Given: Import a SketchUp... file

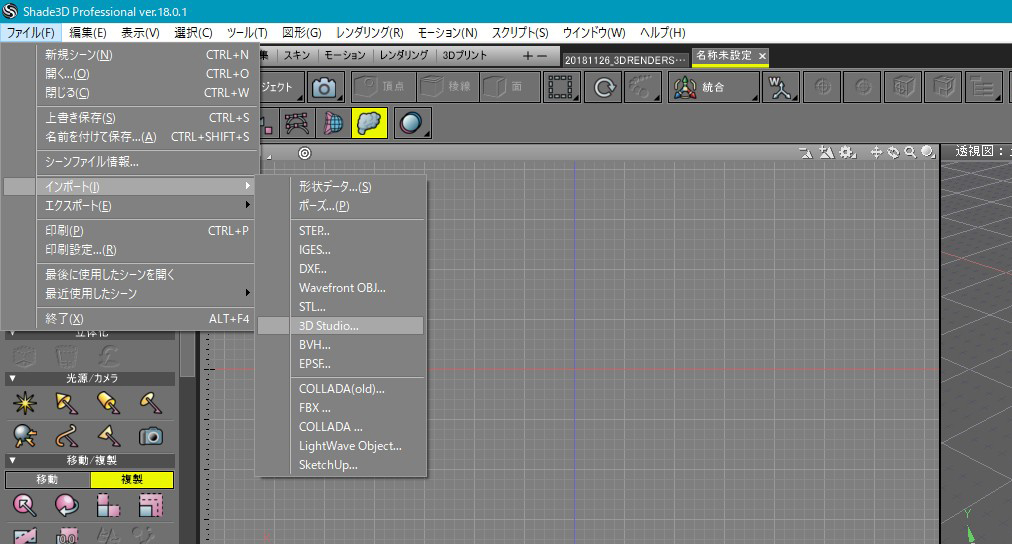Looking at the screenshot, I should point(358,465).
